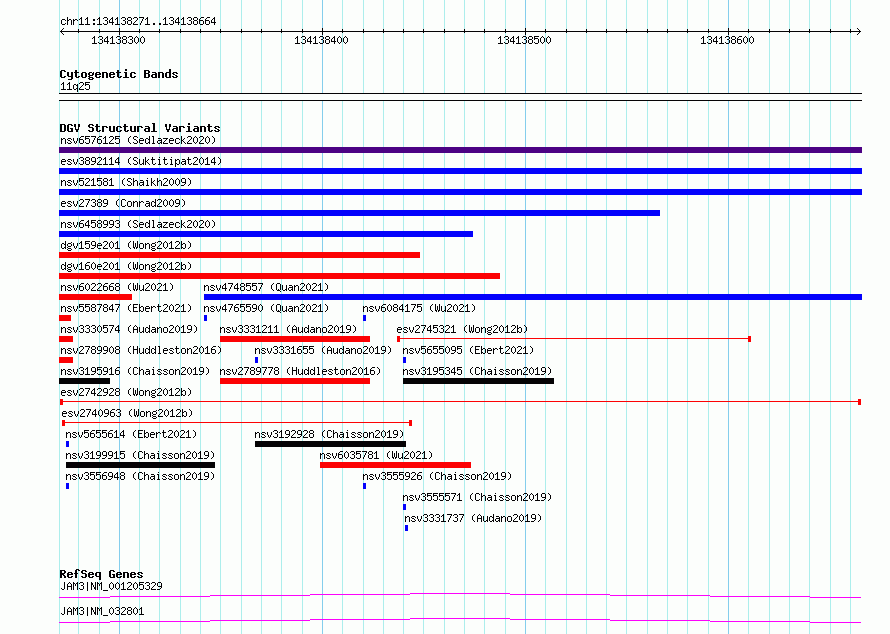This screenshot has height=634, width=890.
Task: Select nsv3331211 (Audano2019) label
Action: (x=288, y=329)
